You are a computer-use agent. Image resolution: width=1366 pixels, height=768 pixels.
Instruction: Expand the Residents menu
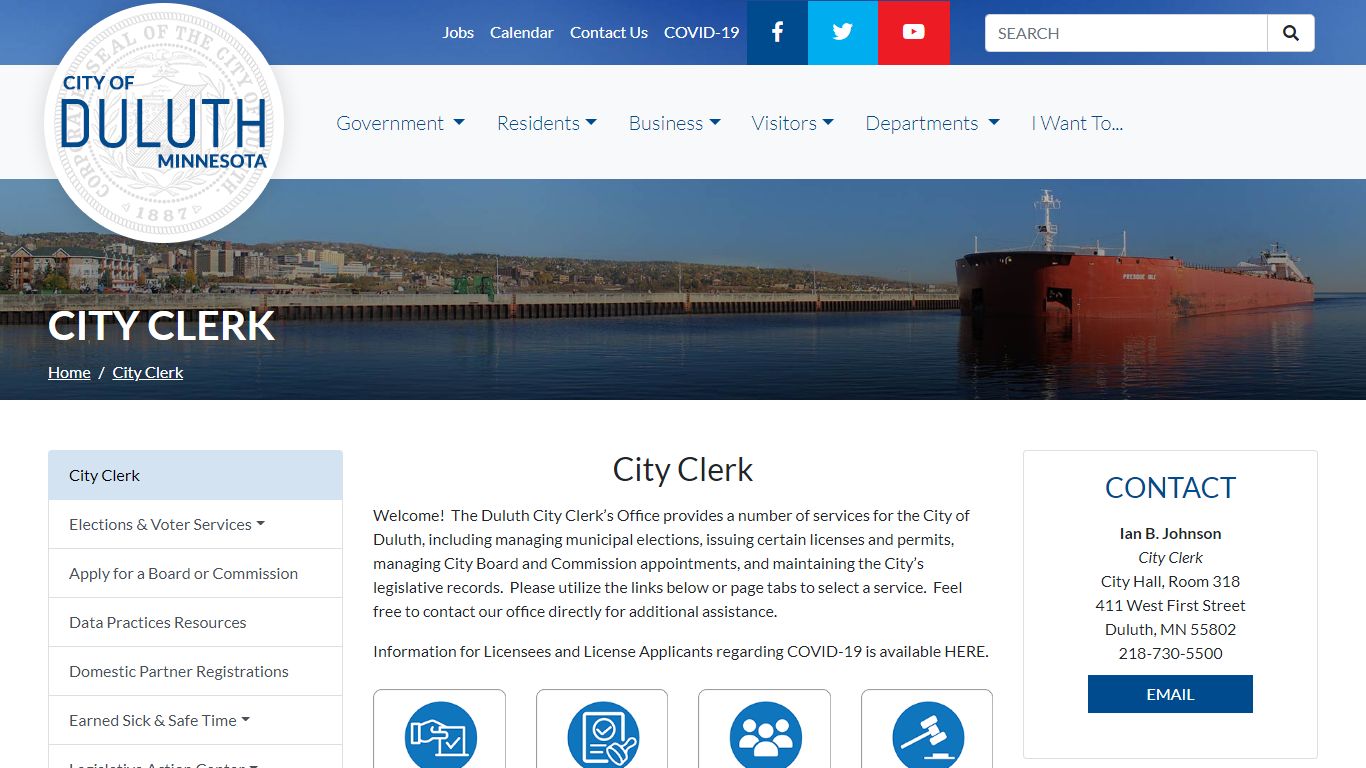[547, 123]
